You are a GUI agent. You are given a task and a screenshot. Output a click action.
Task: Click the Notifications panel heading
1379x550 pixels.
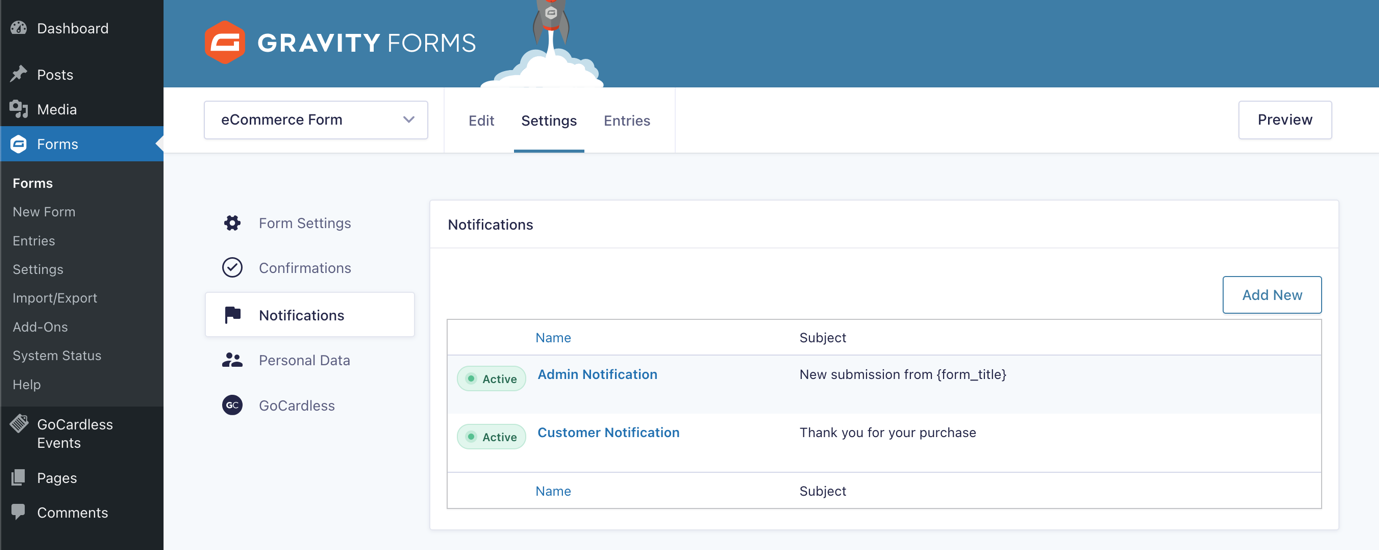point(490,224)
